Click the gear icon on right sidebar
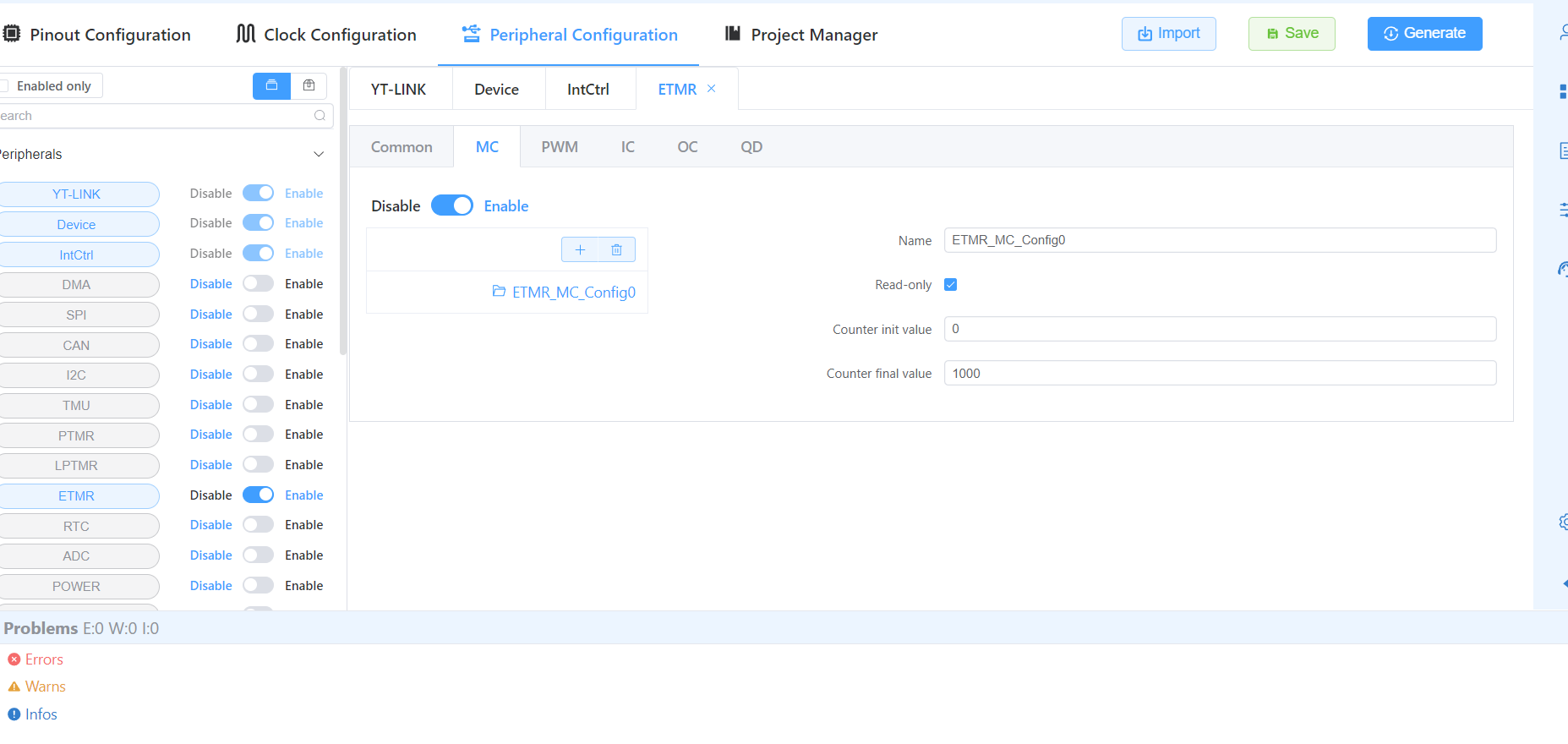 point(1563,522)
